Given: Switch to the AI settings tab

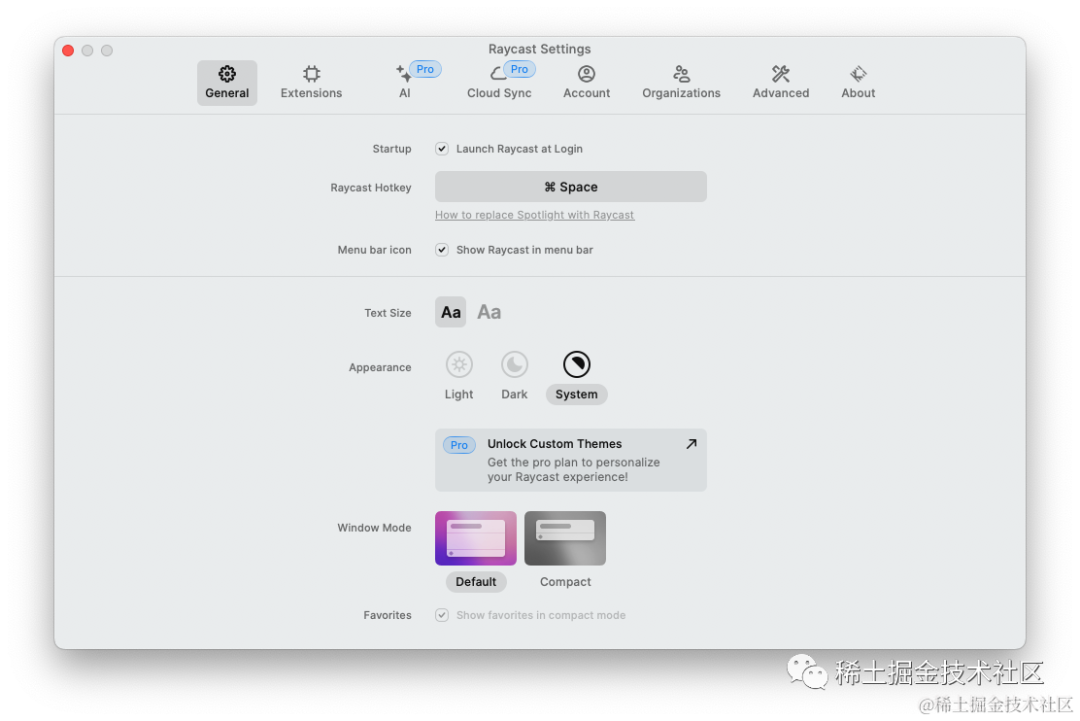Looking at the screenshot, I should click(x=405, y=82).
